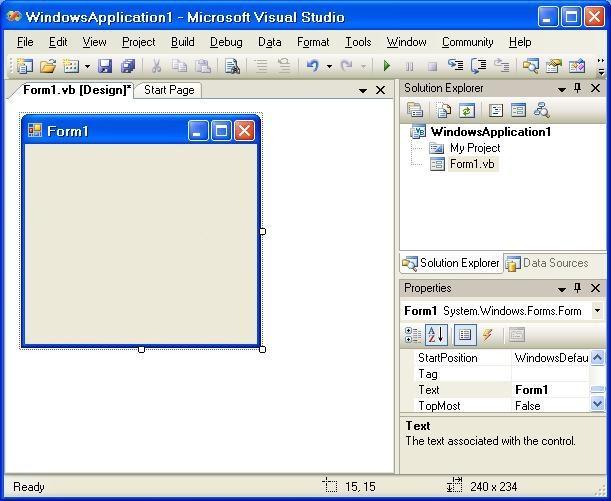
Task: Show Events with the lightning bolt icon
Action: 487,335
